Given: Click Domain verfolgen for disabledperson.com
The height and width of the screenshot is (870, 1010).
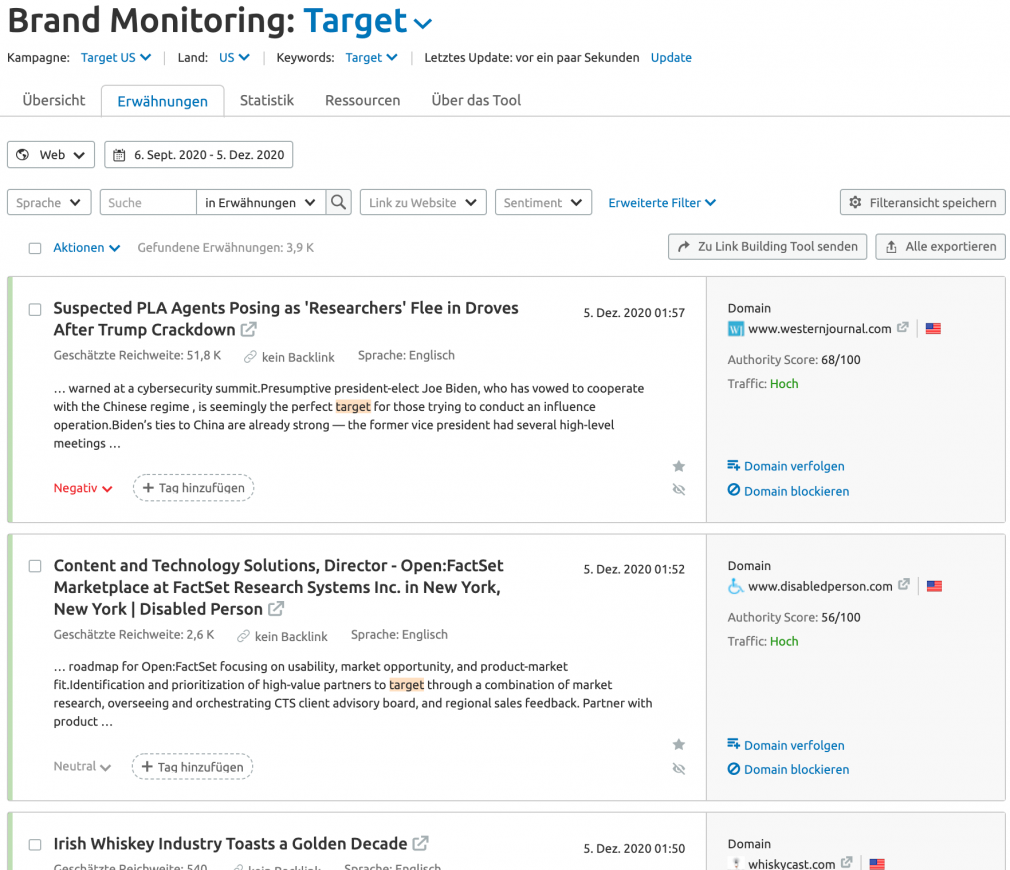Looking at the screenshot, I should coord(786,745).
